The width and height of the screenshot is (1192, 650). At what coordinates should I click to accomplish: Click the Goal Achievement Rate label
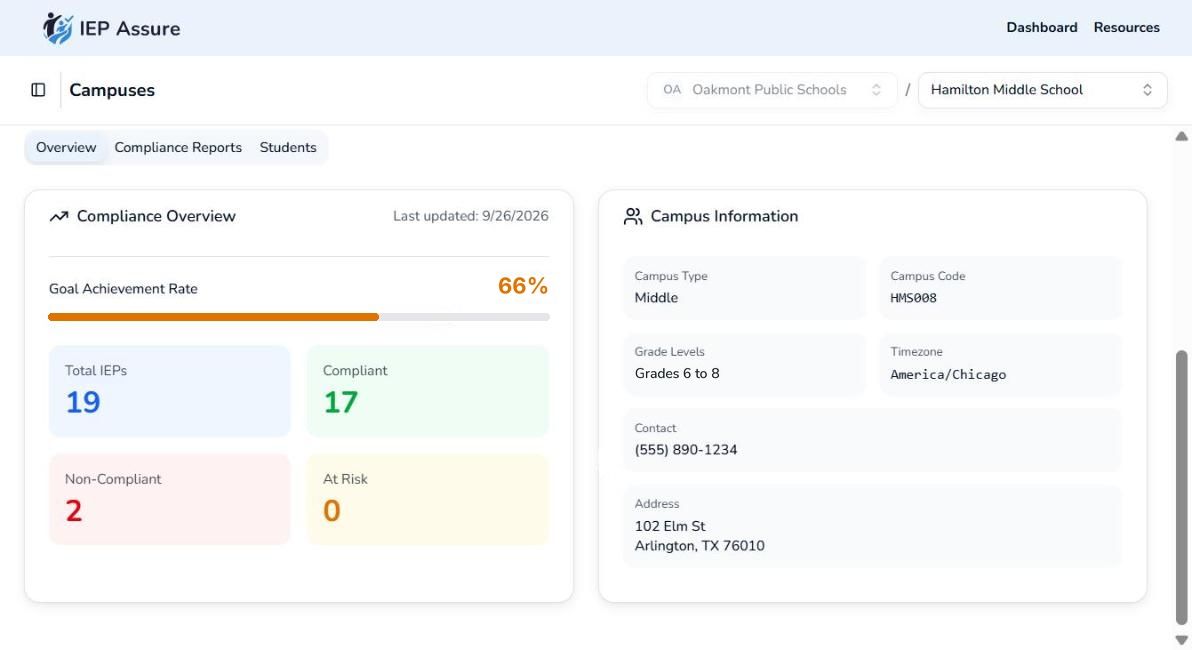[123, 289]
